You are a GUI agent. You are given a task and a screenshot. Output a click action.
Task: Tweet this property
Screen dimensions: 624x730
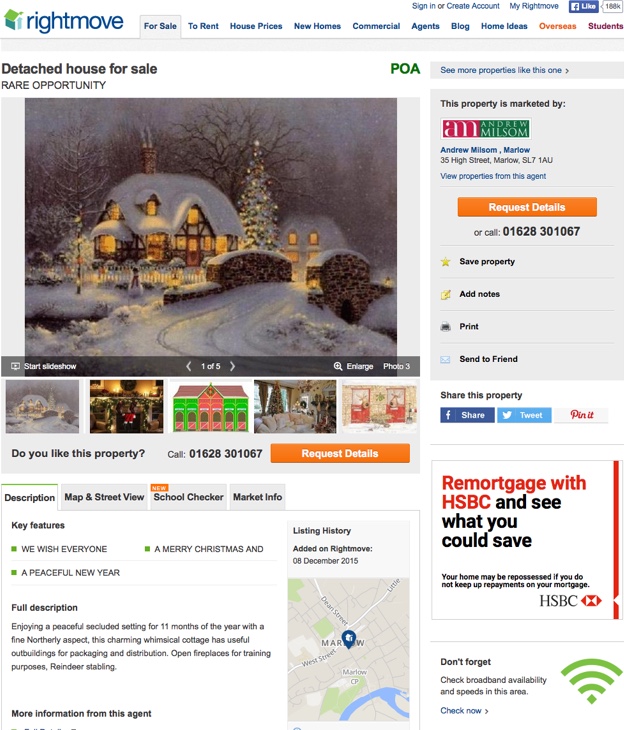[524, 415]
